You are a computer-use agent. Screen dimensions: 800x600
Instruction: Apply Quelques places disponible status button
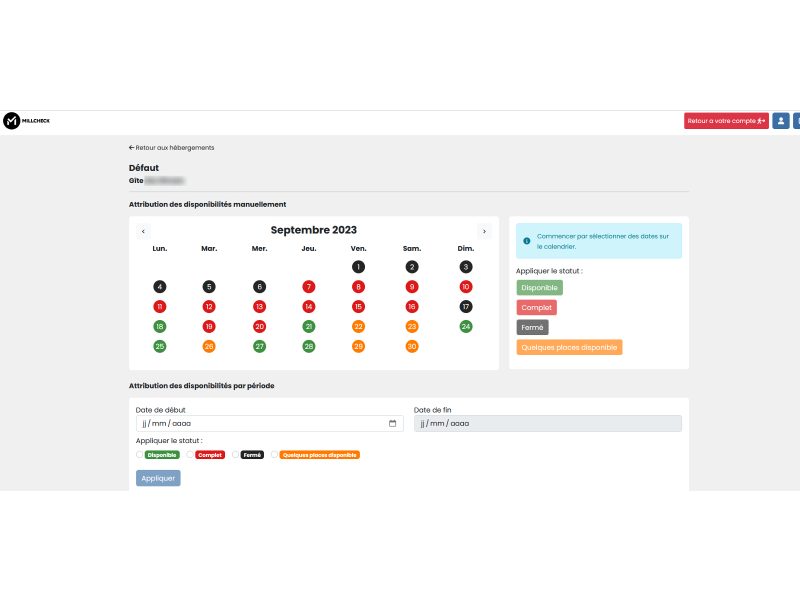pyautogui.click(x=569, y=347)
